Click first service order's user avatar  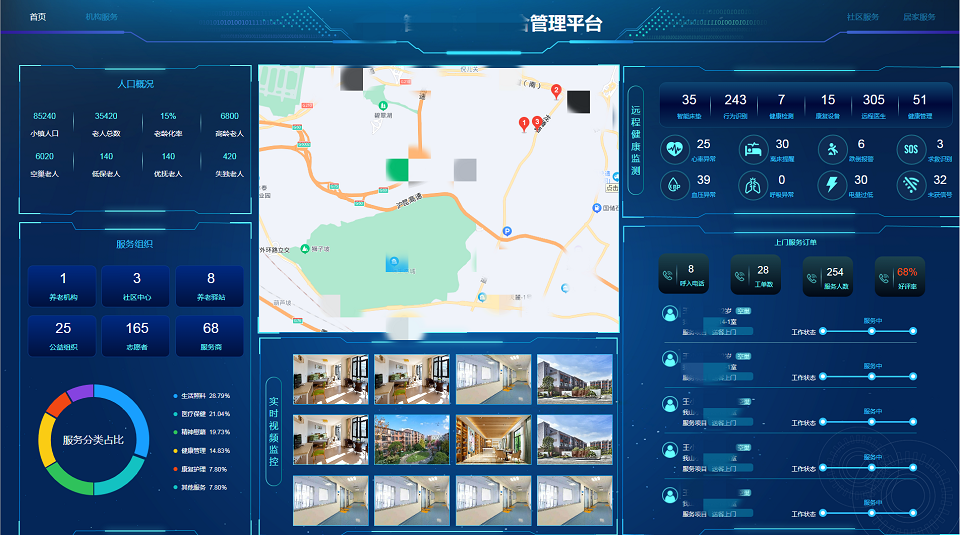point(669,313)
